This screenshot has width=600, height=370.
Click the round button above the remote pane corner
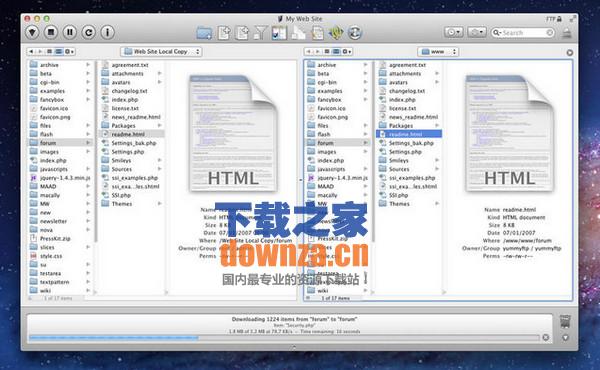pos(570,53)
